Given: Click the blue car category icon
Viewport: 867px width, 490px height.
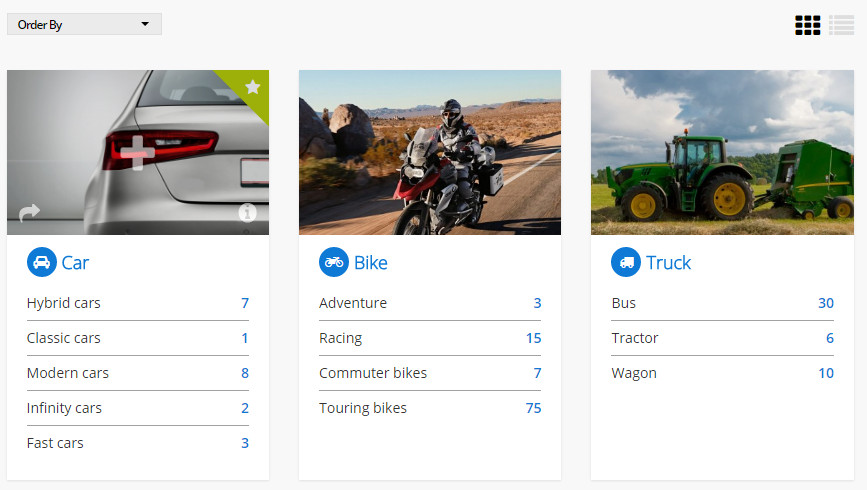Looking at the screenshot, I should pyautogui.click(x=42, y=262).
